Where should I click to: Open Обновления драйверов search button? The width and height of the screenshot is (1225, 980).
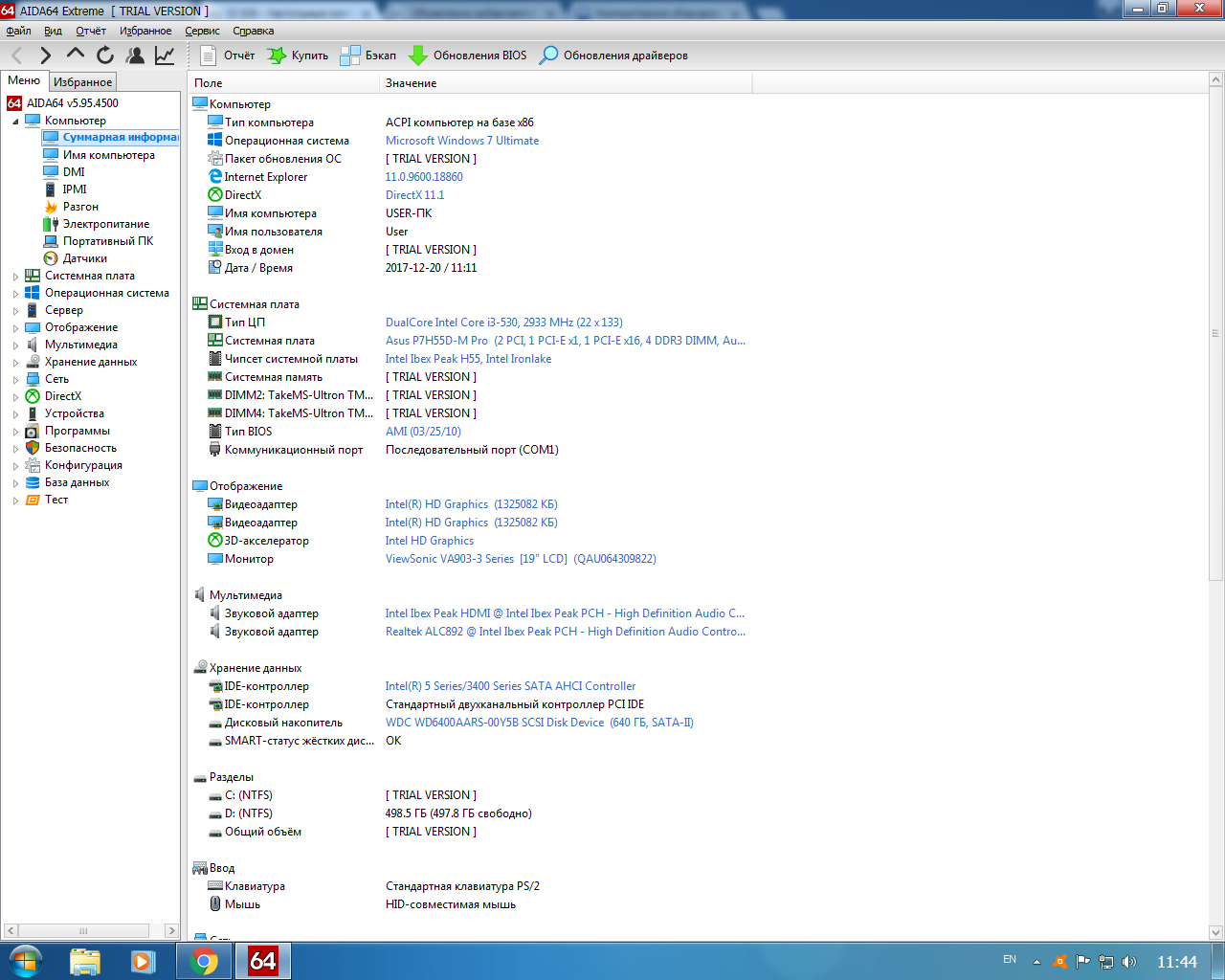[x=613, y=56]
